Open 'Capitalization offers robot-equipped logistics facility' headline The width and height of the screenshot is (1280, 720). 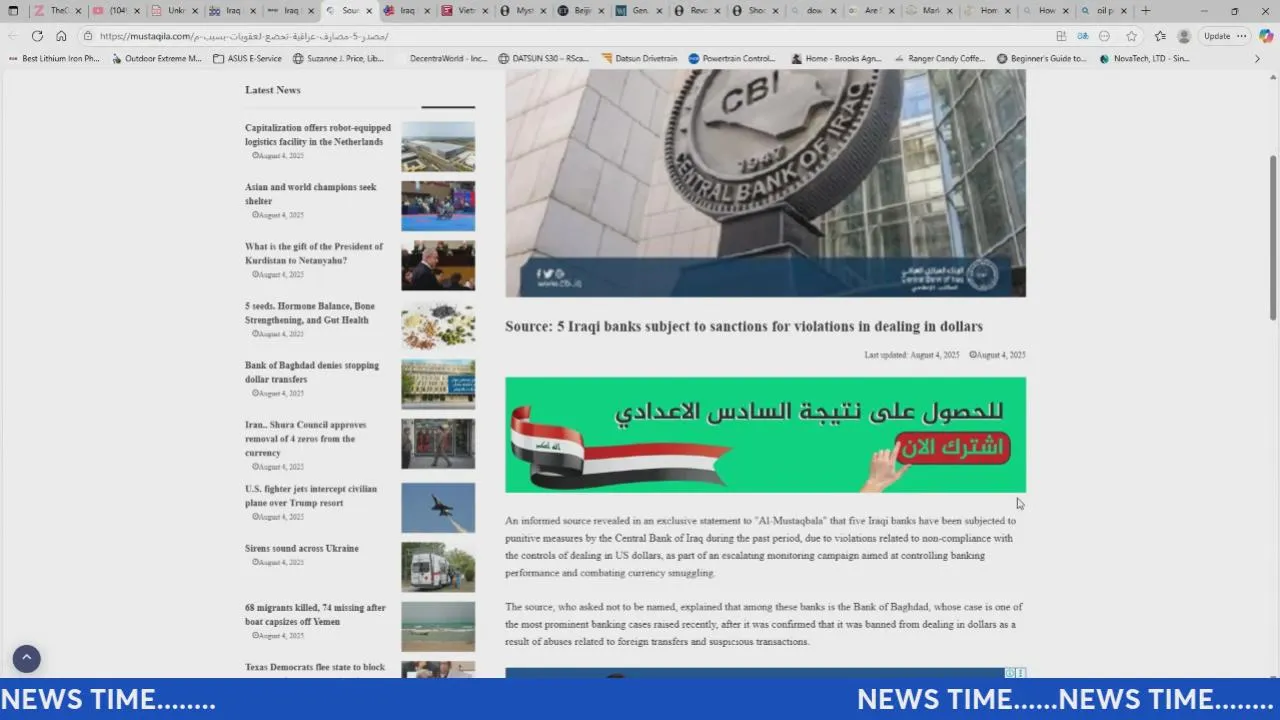[x=318, y=135]
